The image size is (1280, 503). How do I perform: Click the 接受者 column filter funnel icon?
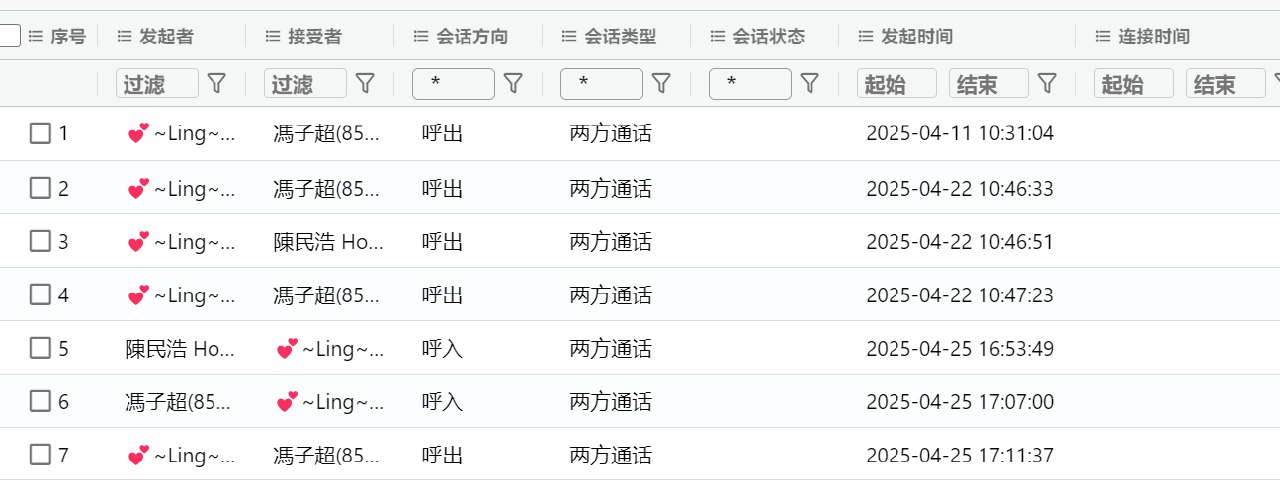(x=365, y=84)
